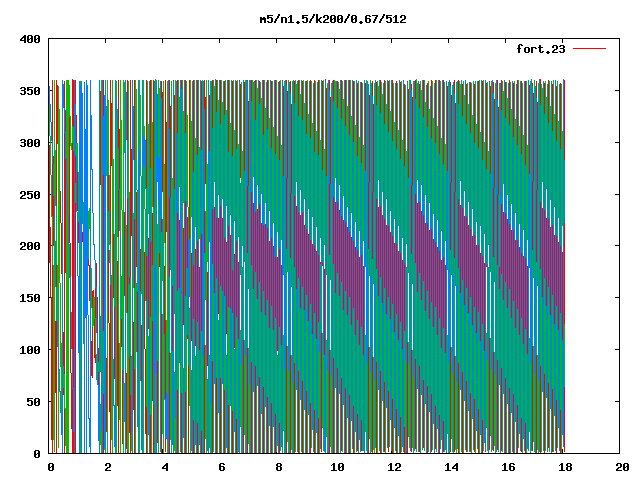Image resolution: width=640 pixels, height=480 pixels.
Task: Click y-axis label 250
Action: (30, 195)
